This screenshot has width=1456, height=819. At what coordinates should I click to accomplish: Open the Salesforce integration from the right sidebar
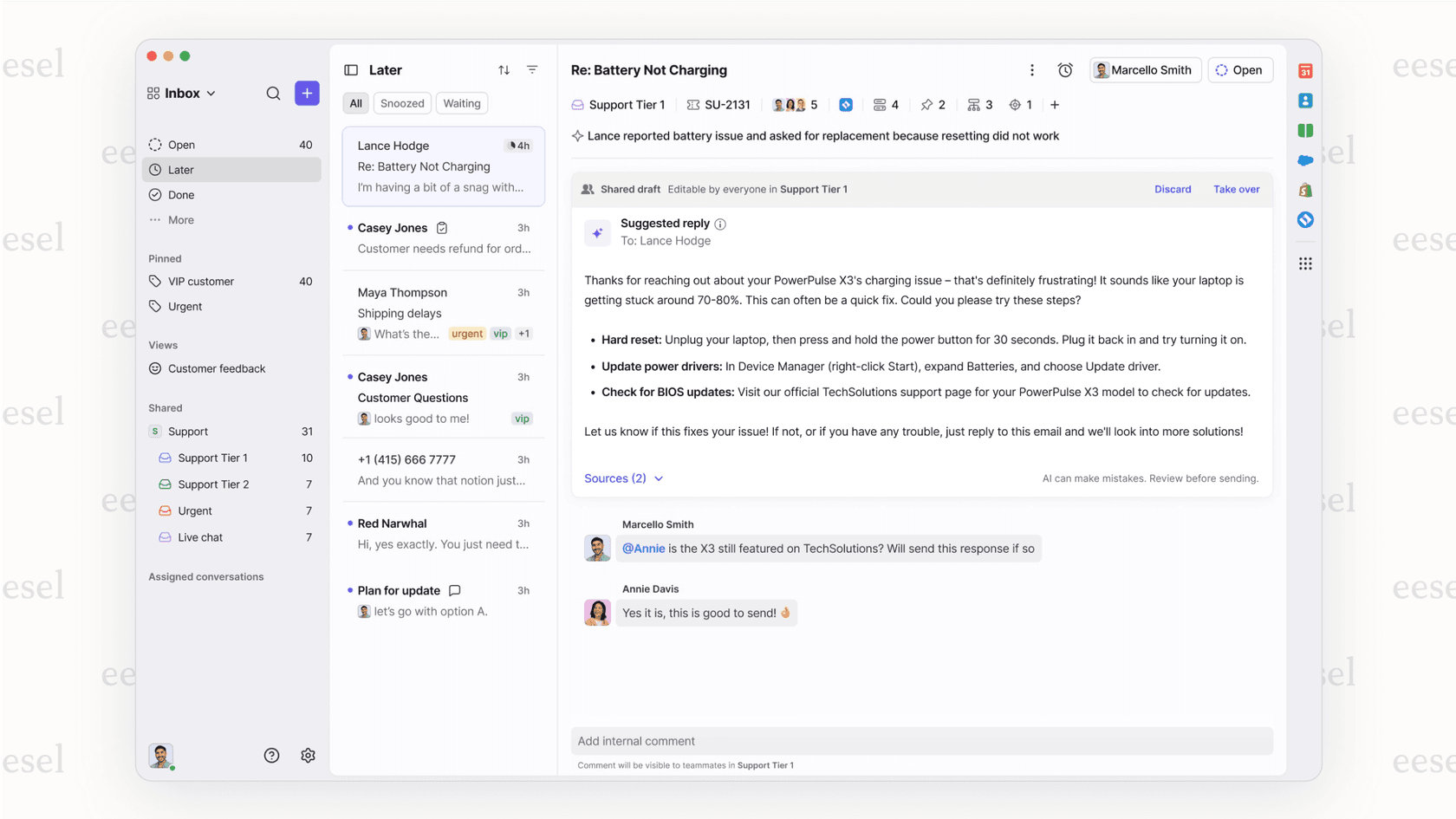(1306, 160)
